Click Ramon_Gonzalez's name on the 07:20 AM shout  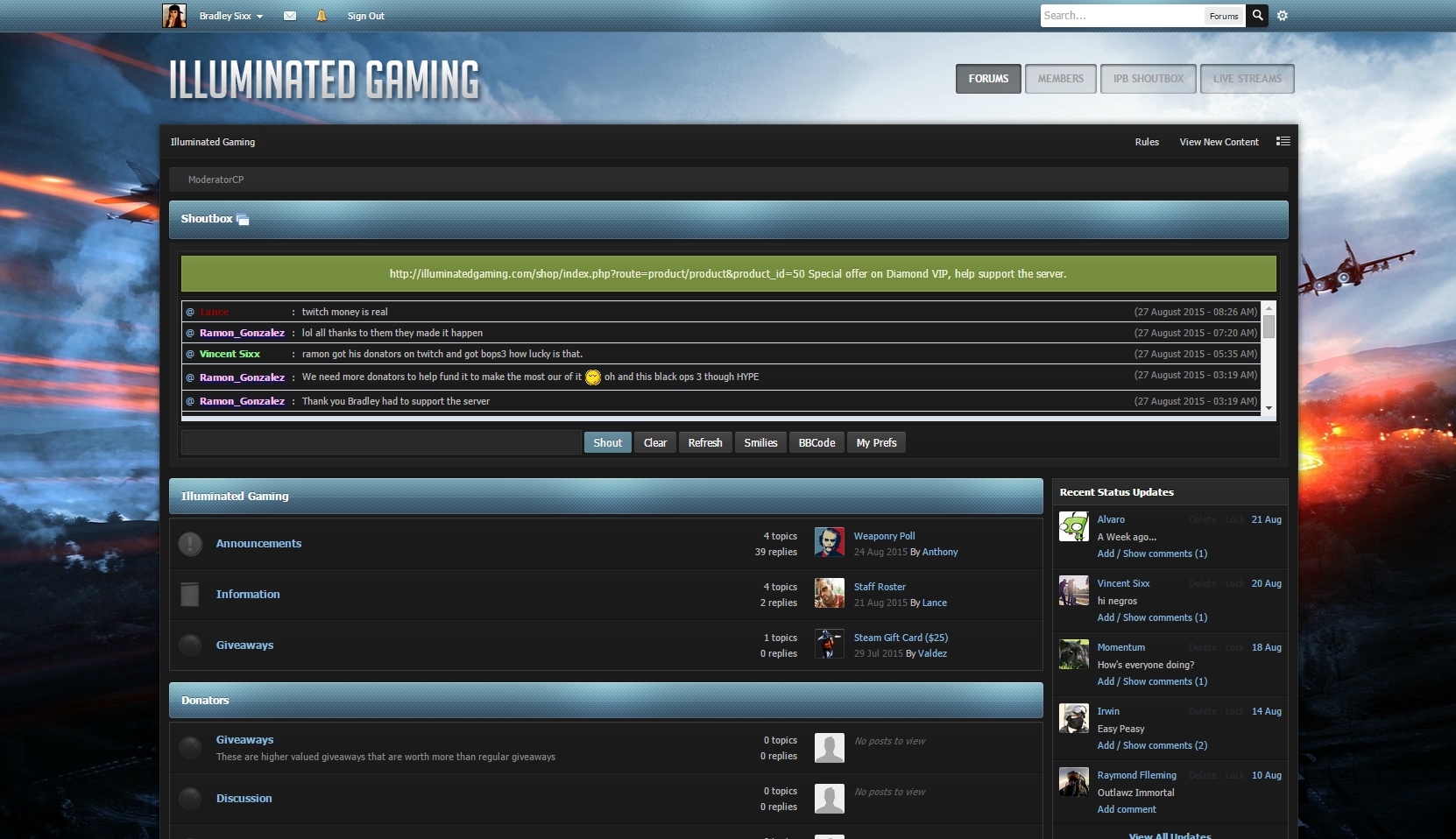pyautogui.click(x=242, y=333)
